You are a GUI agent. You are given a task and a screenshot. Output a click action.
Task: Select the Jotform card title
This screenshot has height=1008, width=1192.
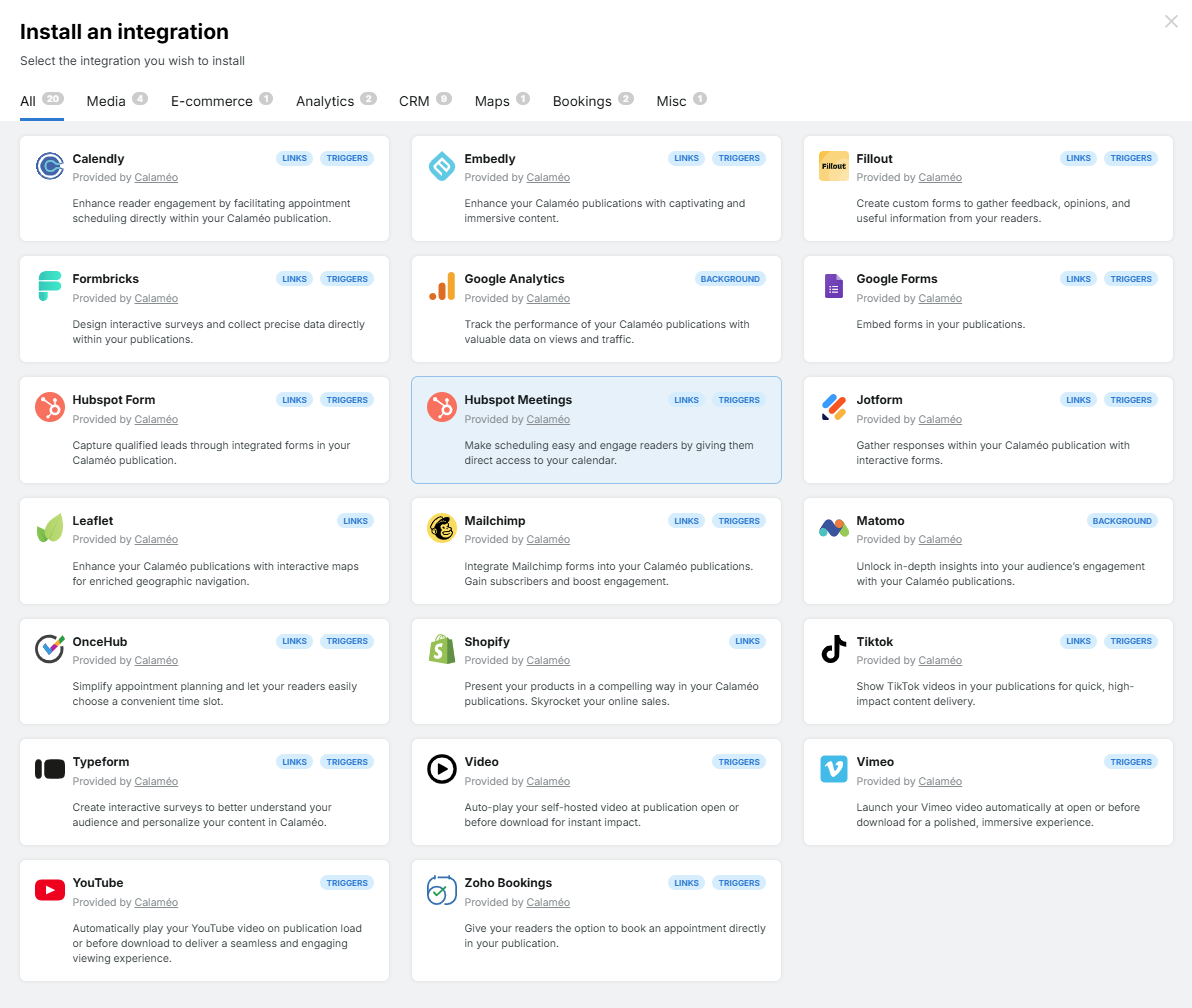(879, 400)
